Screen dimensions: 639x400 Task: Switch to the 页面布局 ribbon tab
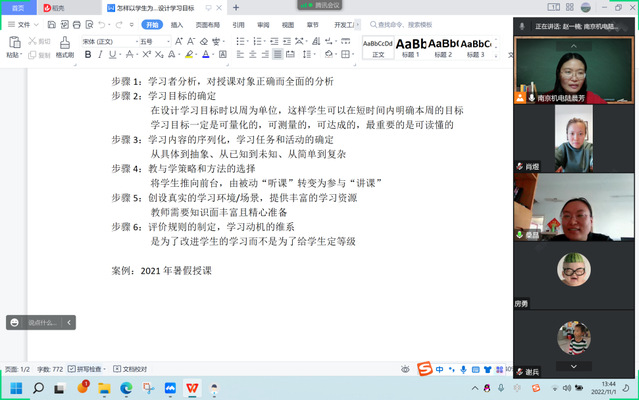[x=205, y=24]
